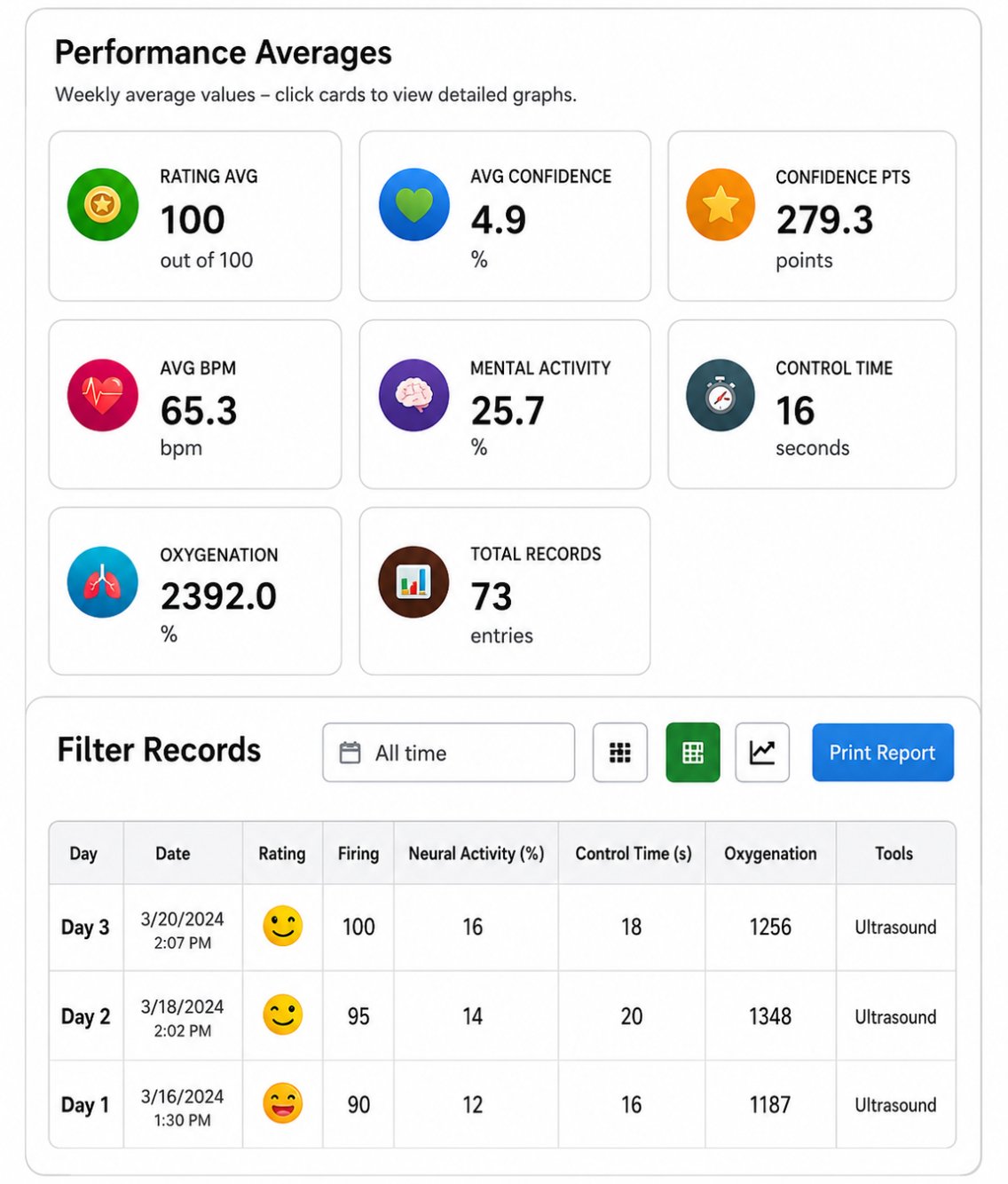The image size is (1008, 1184).
Task: Click the purple brain Mental Activity icon
Action: [413, 395]
